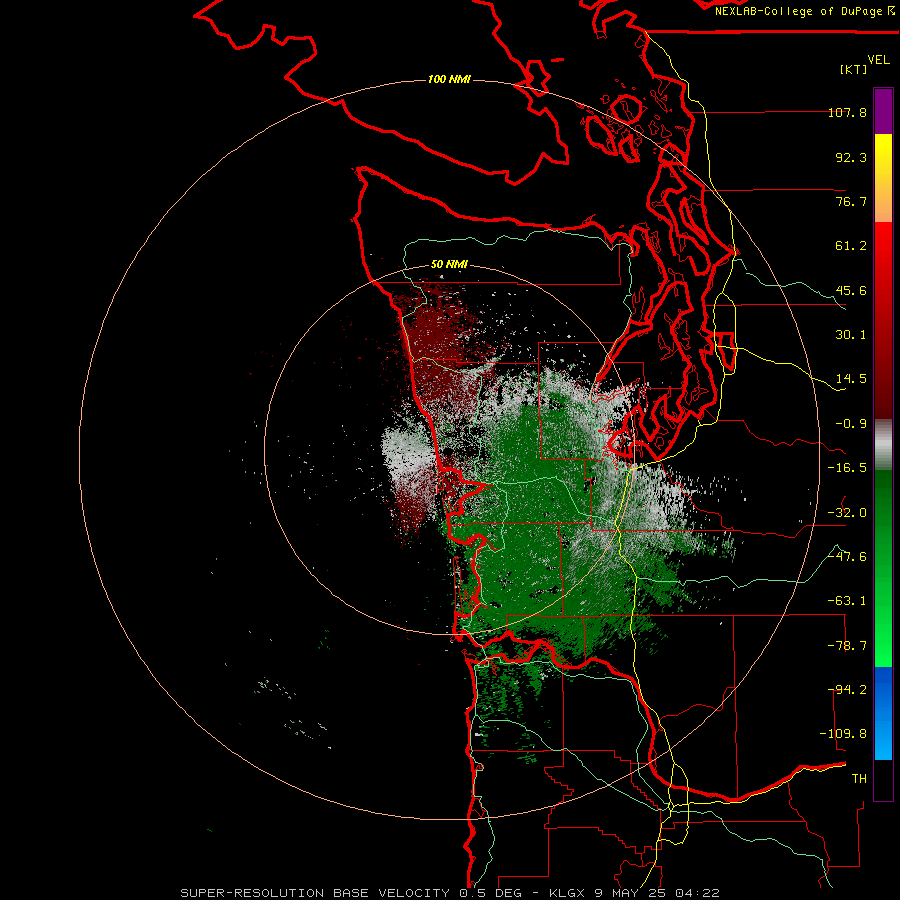Click the NEXLAB-College of DuPage credit text
The height and width of the screenshot is (900, 900).
pyautogui.click(x=804, y=11)
